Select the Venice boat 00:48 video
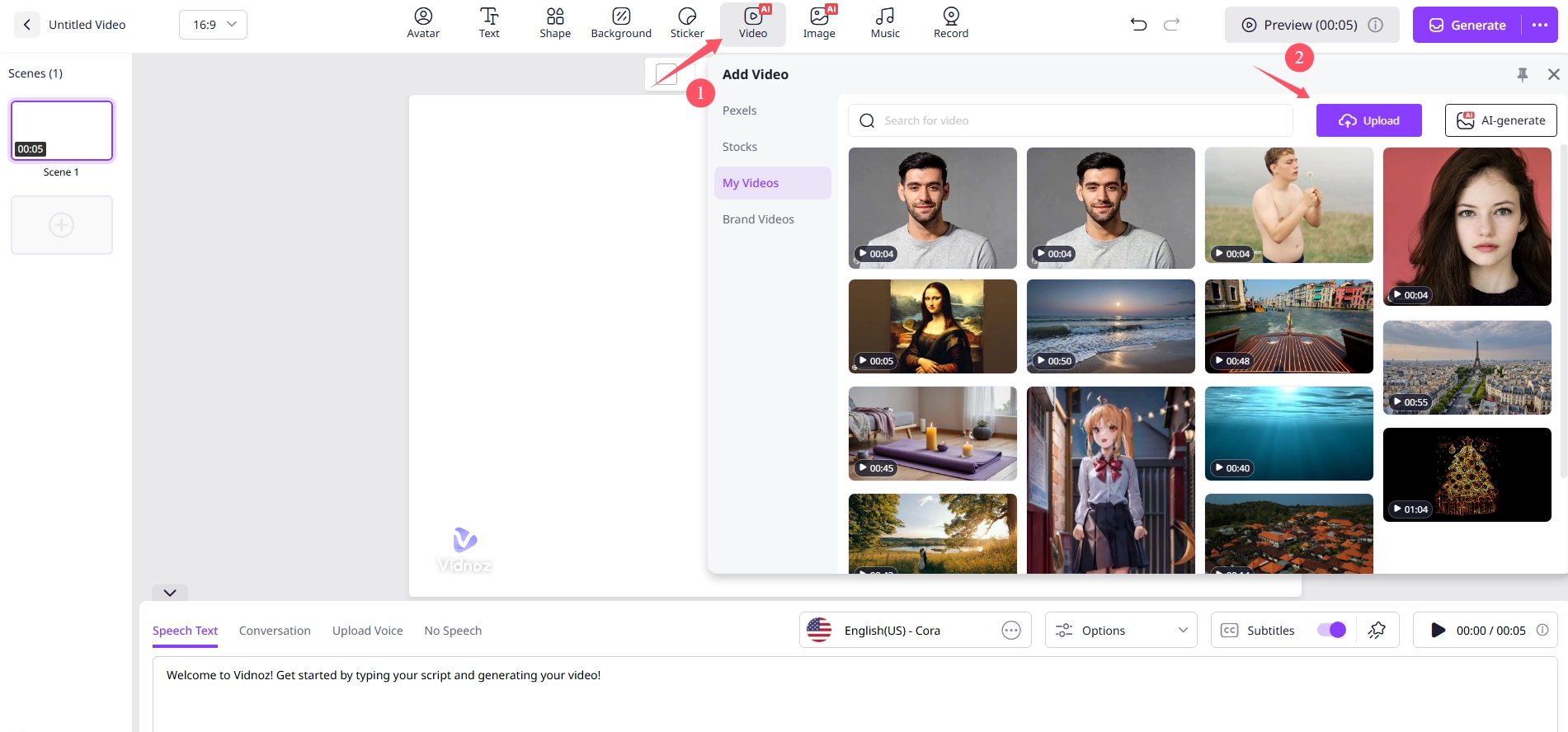The image size is (1568, 732). pyautogui.click(x=1289, y=326)
